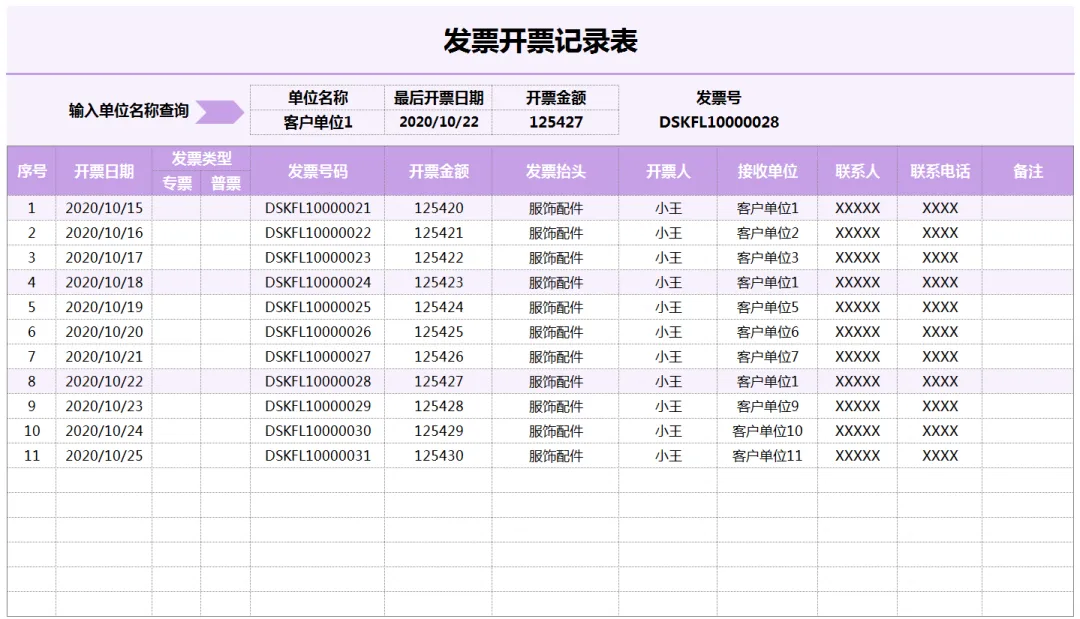
Task: Select invoice number DSKFL10000028 under 发票号
Action: pyautogui.click(x=718, y=123)
